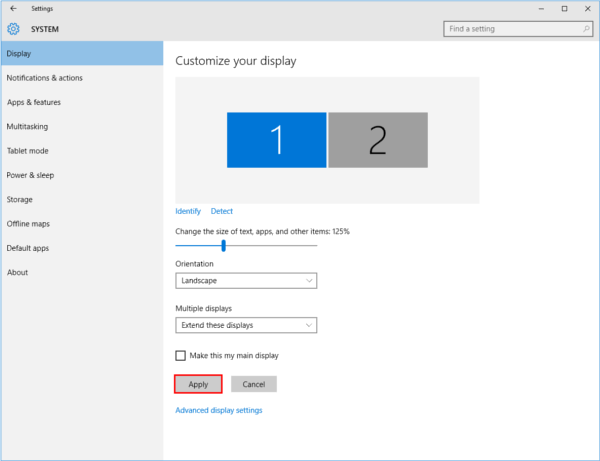
Task: Maximize the Settings window
Action: pos(564,9)
